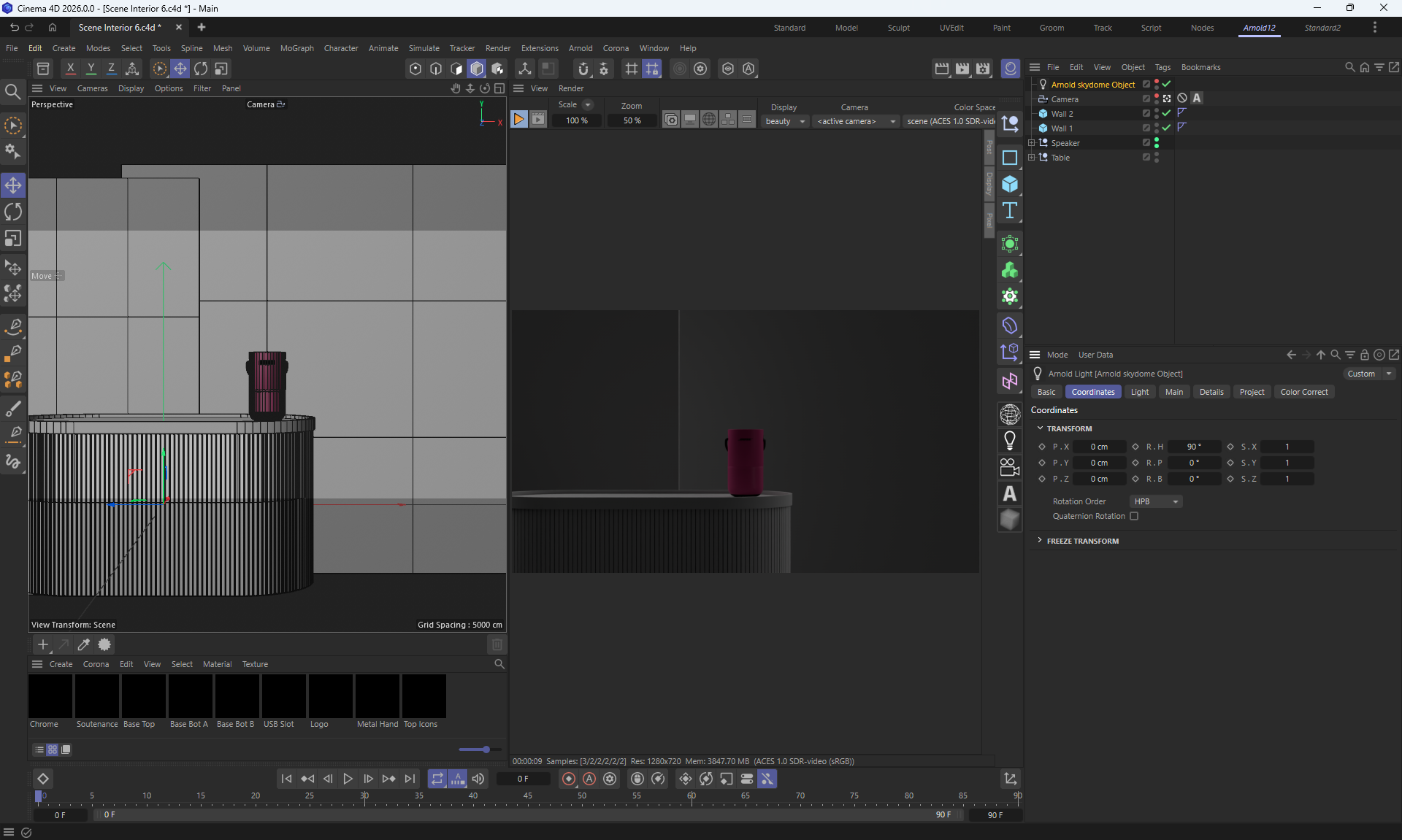The image size is (1402, 840).
Task: Select the Rotate tool in left toolbar
Action: pyautogui.click(x=13, y=212)
